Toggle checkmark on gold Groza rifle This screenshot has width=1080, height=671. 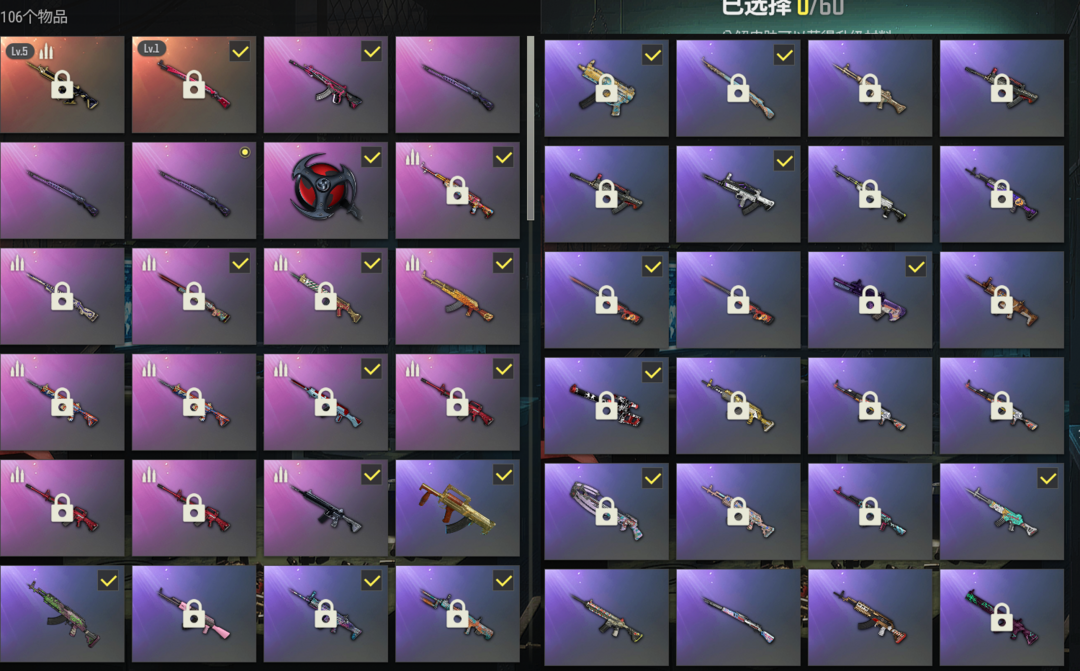[503, 475]
